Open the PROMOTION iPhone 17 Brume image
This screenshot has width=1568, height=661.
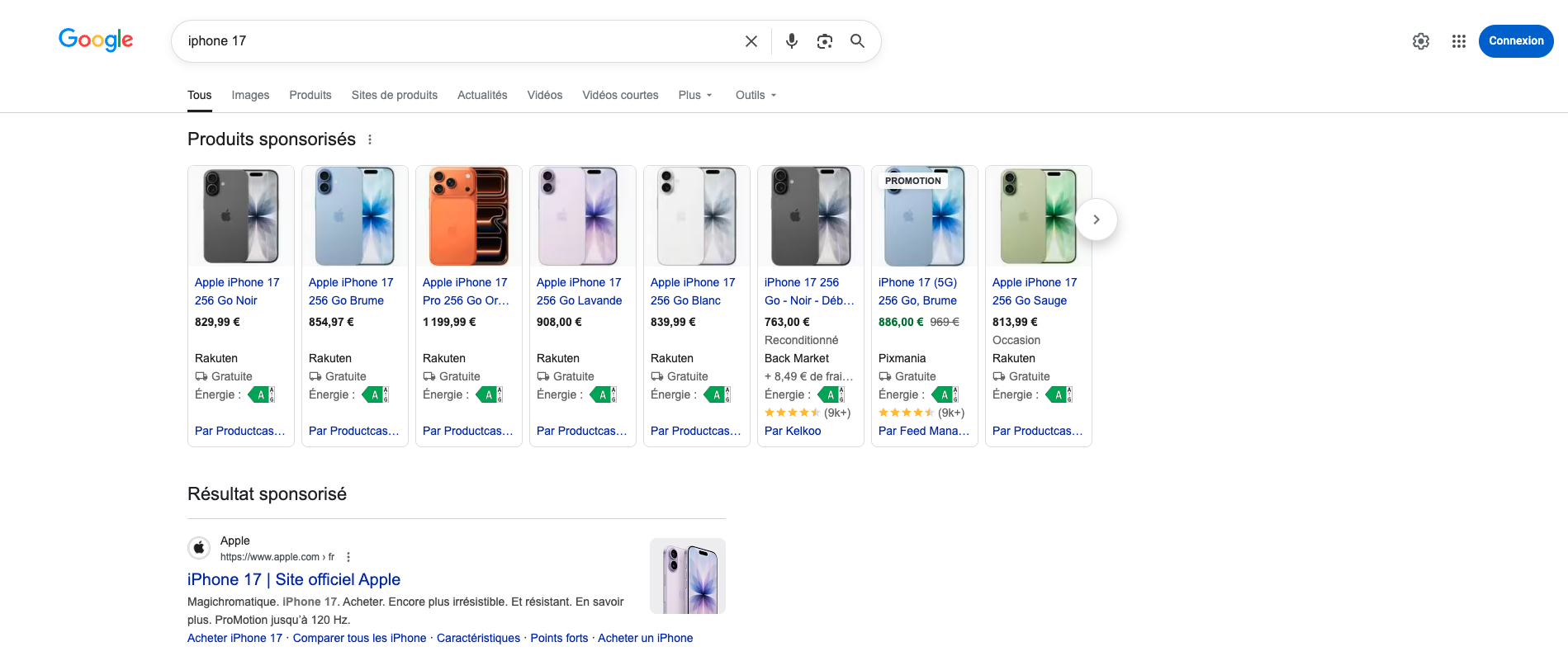(925, 216)
